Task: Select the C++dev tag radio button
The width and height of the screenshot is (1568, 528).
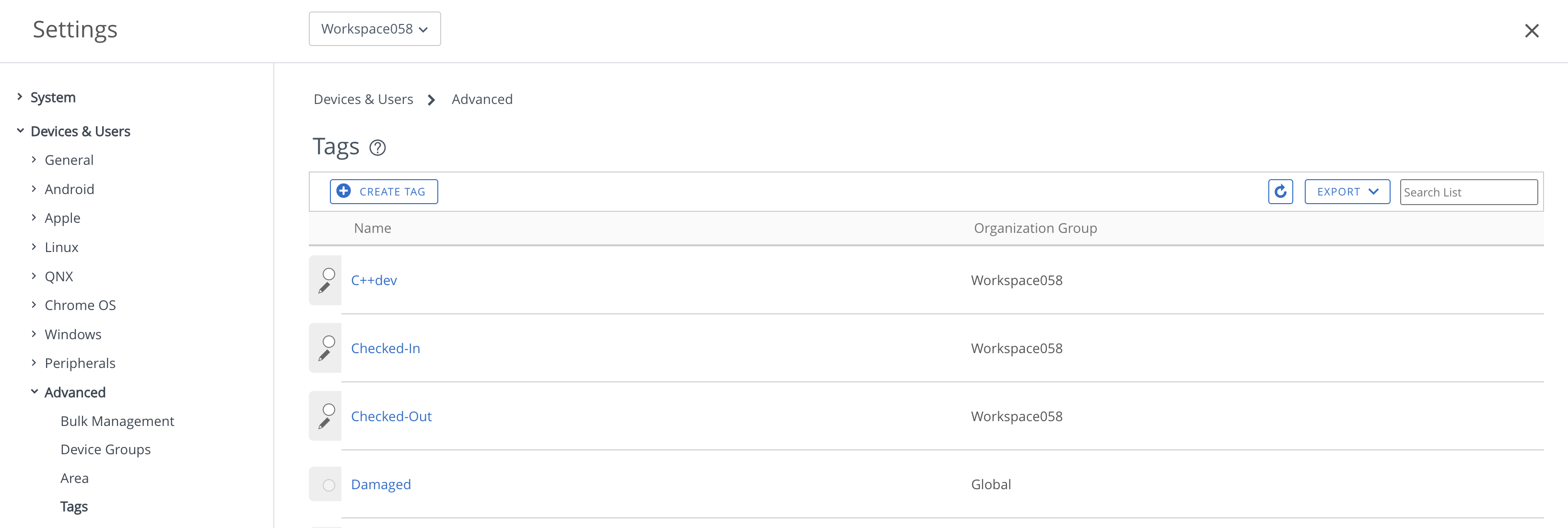Action: point(328,274)
